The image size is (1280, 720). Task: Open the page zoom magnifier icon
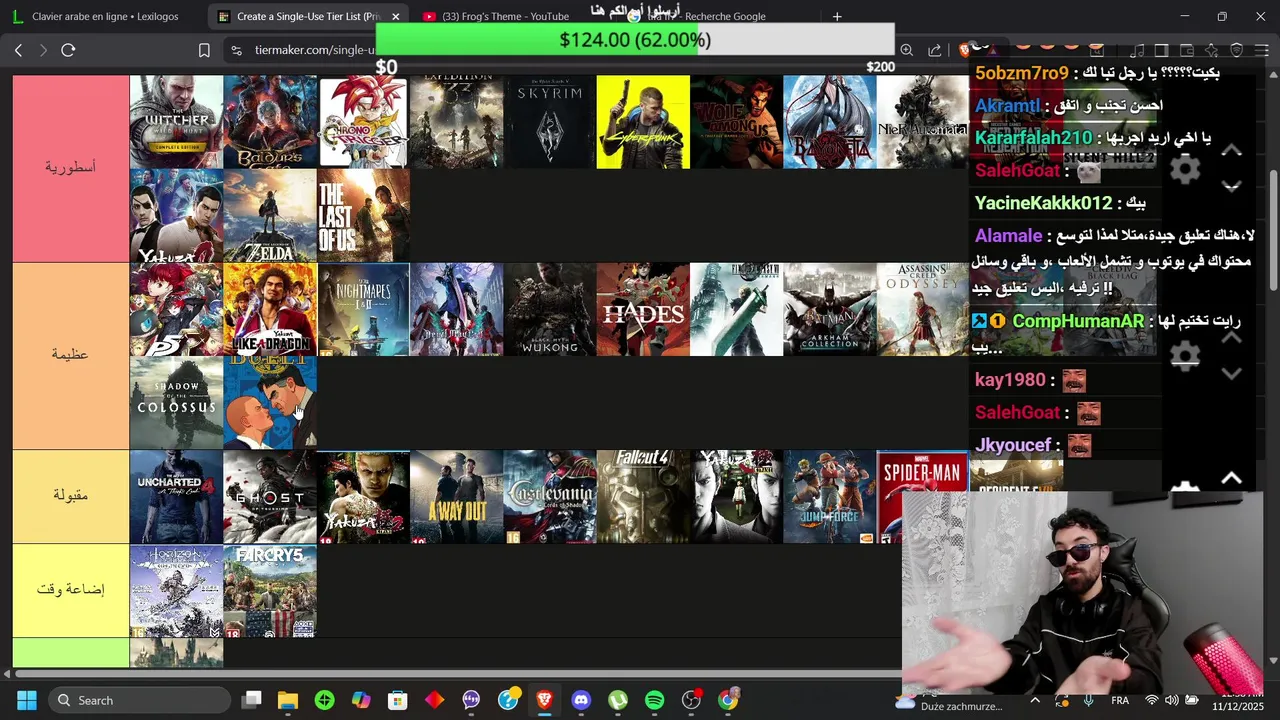click(x=906, y=50)
